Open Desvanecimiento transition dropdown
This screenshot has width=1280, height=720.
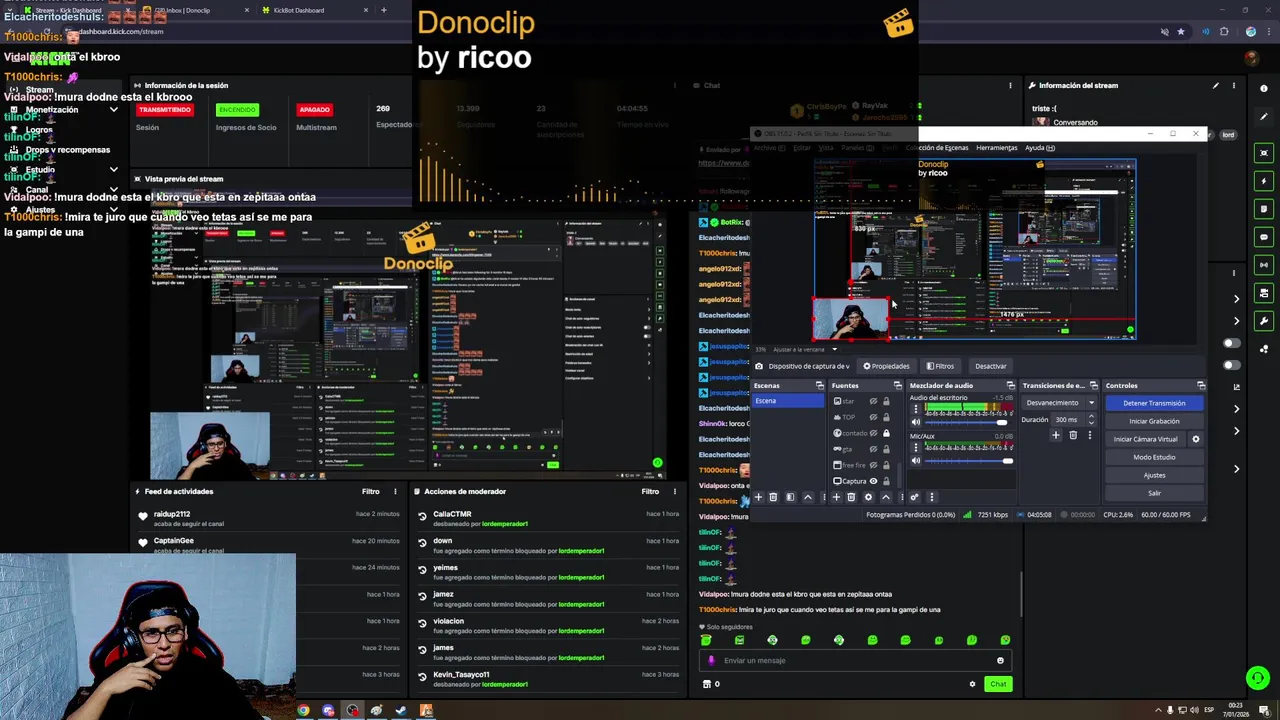[x=1091, y=403]
